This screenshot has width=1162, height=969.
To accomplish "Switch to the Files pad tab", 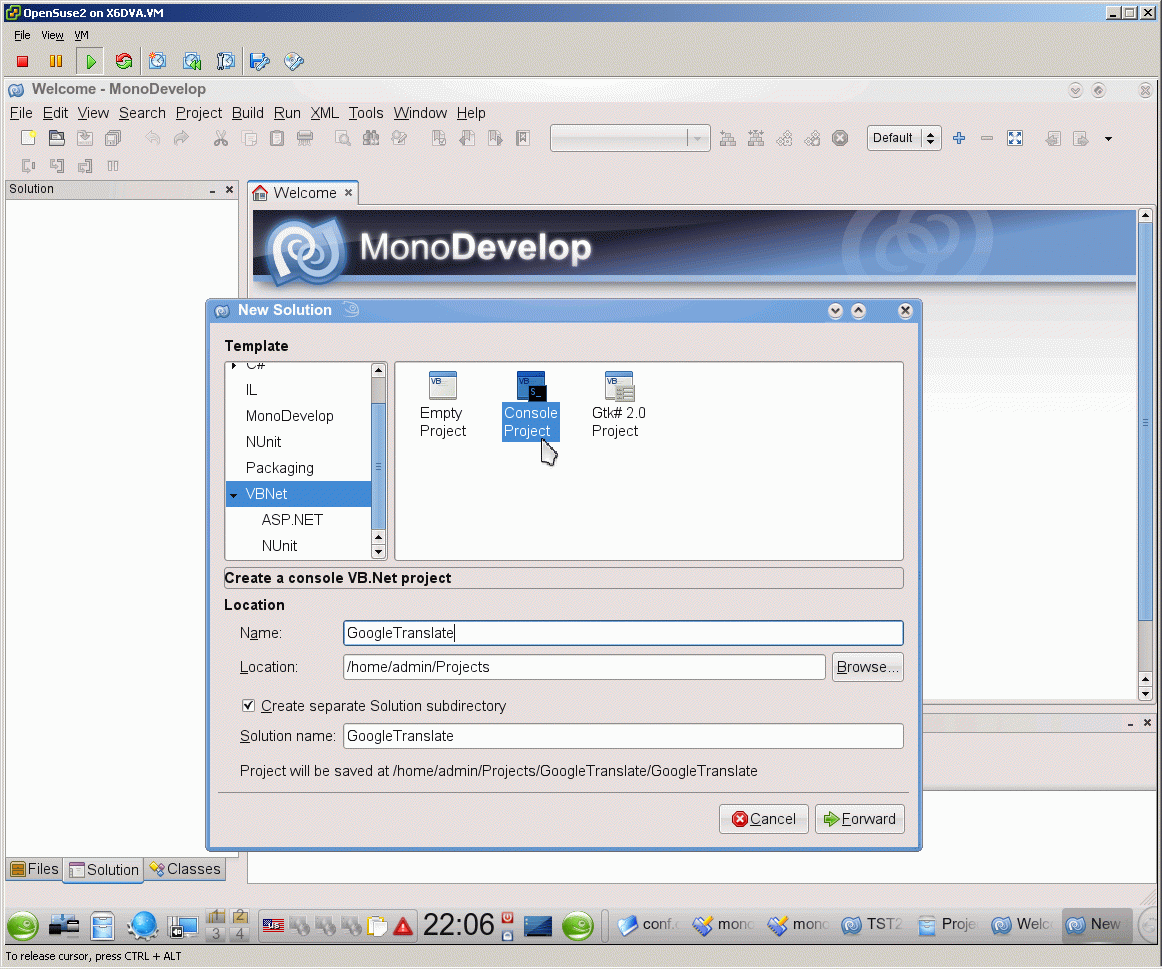I will pos(35,869).
